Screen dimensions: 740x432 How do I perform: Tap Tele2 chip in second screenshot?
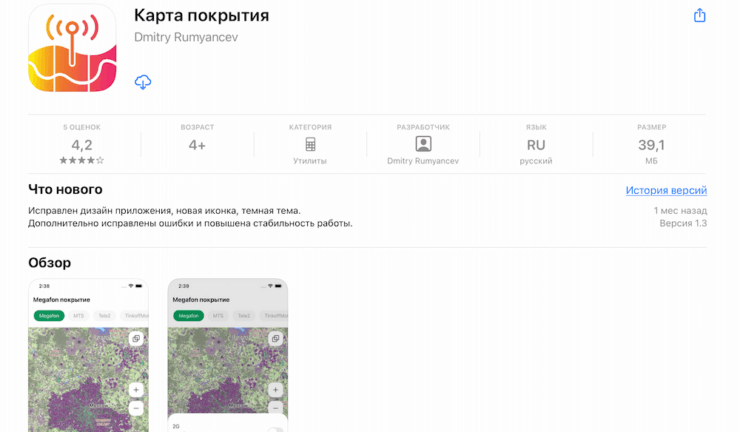[244, 316]
